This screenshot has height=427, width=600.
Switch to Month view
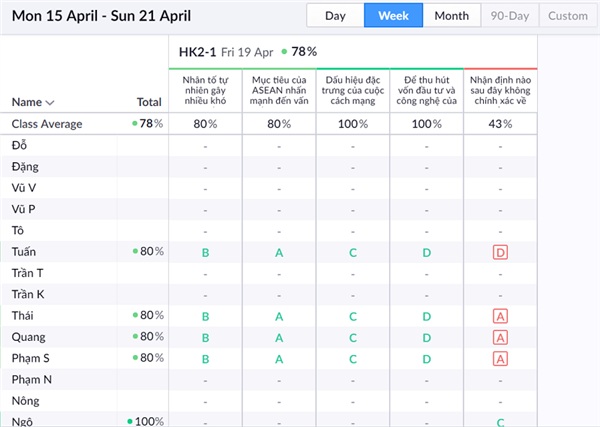pos(451,16)
